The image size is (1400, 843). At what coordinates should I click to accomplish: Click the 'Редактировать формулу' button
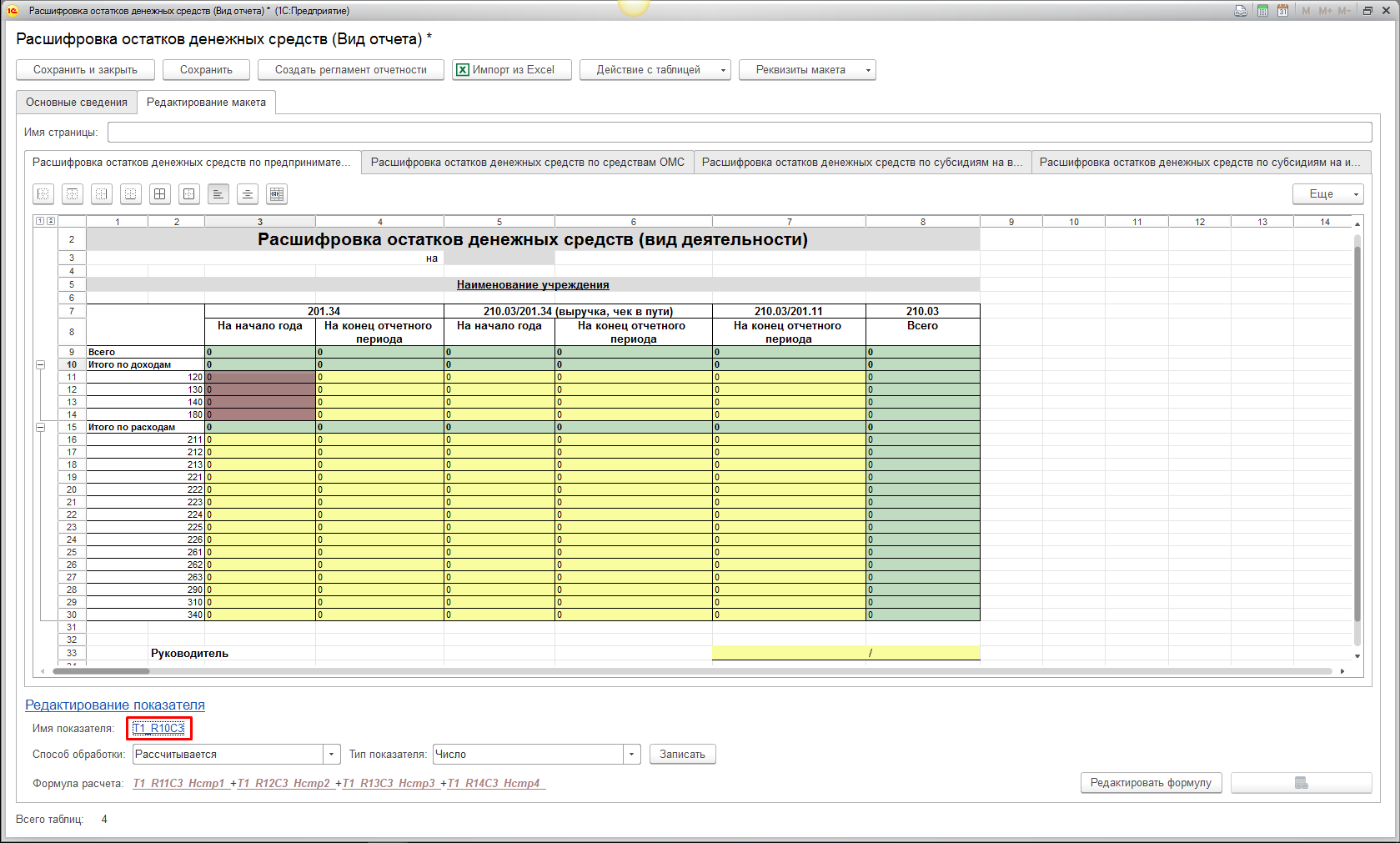click(x=1151, y=783)
